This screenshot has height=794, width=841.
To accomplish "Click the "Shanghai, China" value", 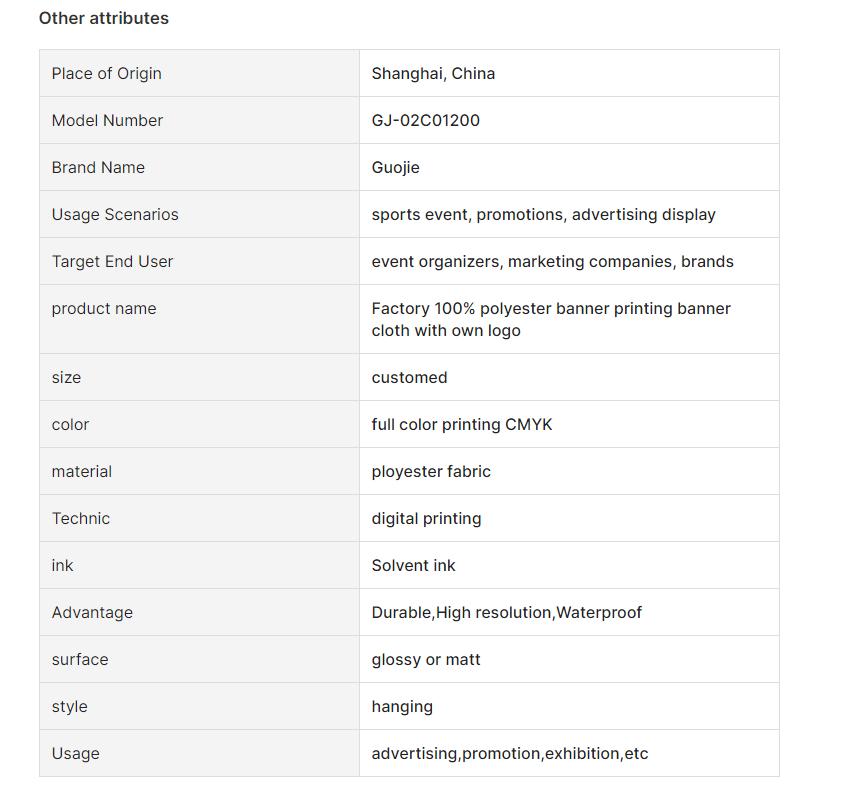I will point(433,73).
